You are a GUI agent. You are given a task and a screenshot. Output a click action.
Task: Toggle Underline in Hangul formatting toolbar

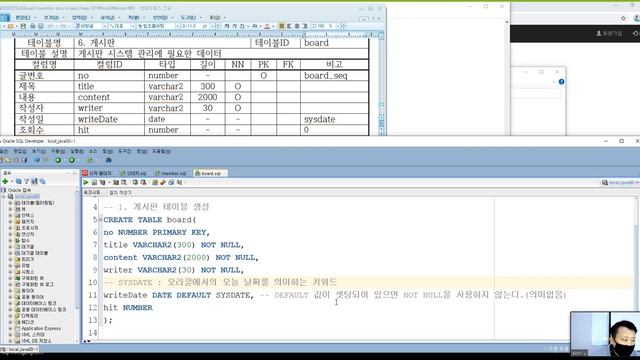[x=242, y=26]
